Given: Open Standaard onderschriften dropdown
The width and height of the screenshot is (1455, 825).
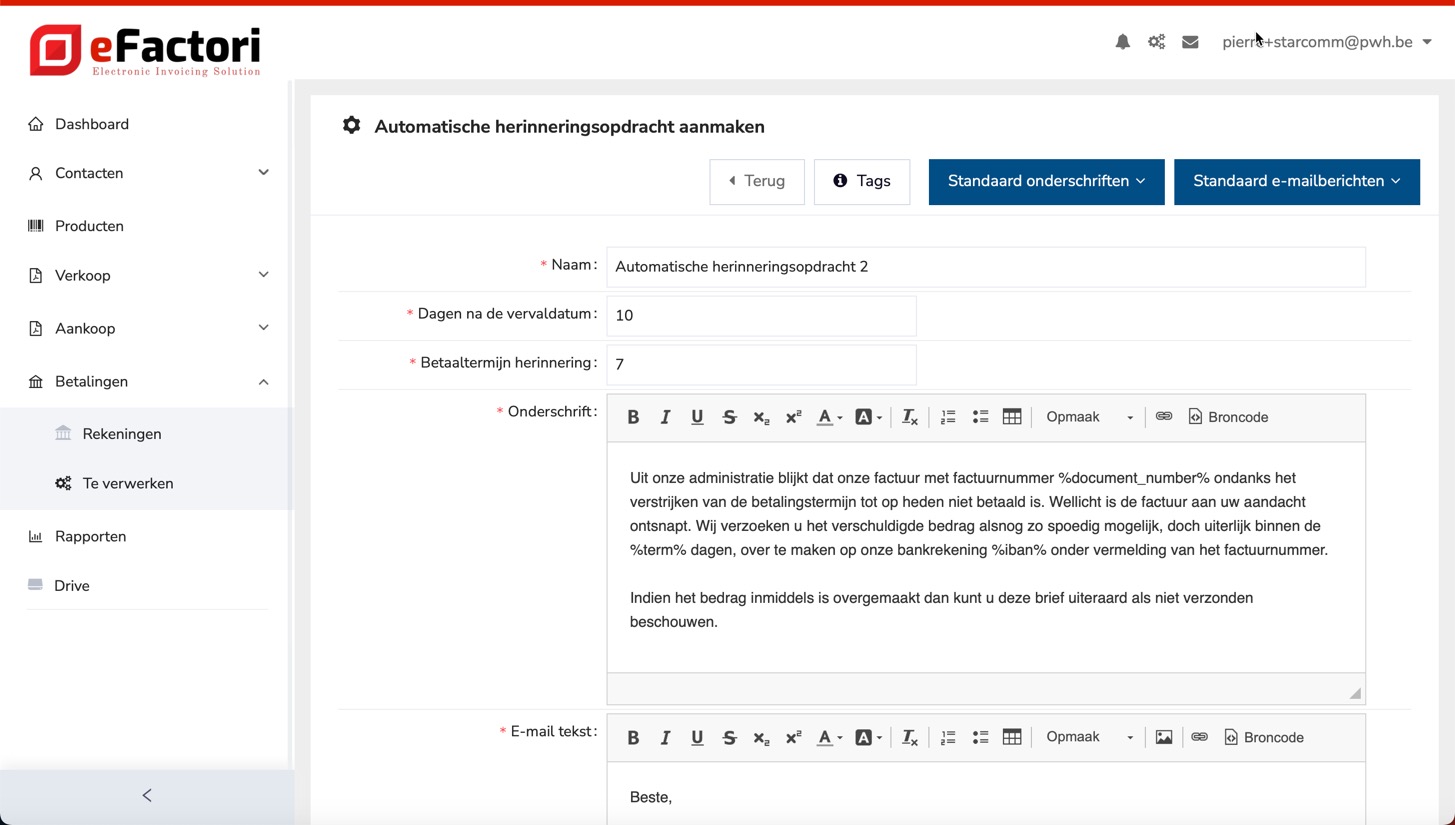Looking at the screenshot, I should [1046, 181].
